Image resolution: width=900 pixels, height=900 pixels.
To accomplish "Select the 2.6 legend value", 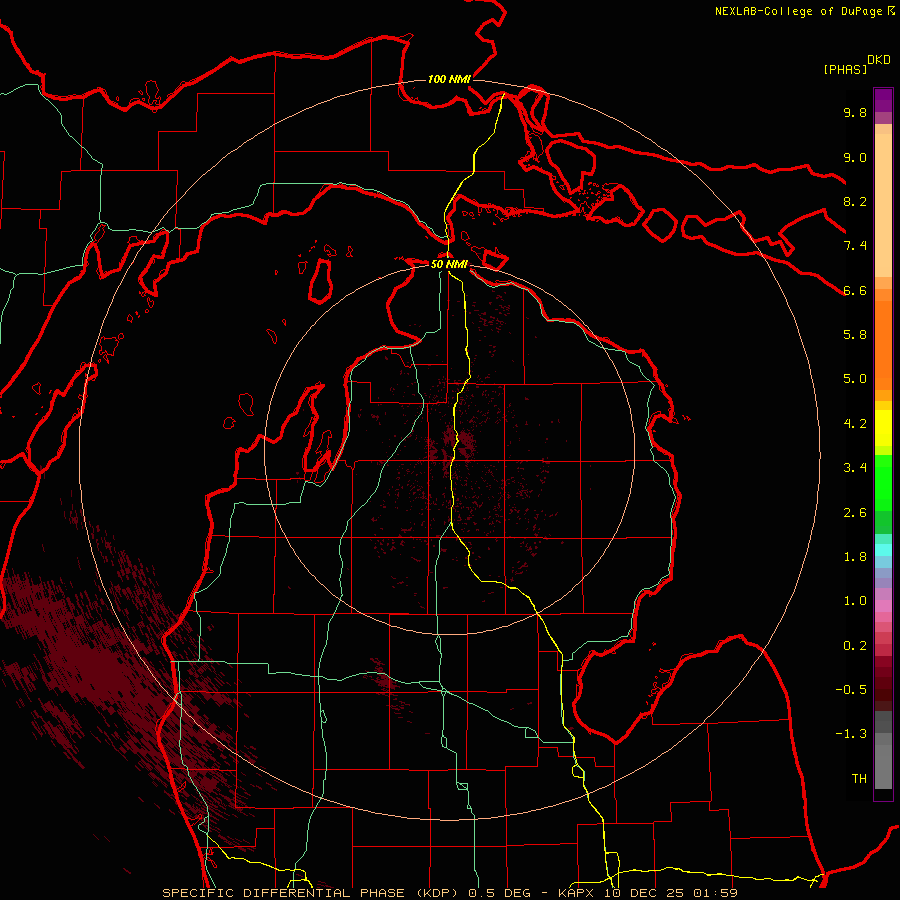I will pyautogui.click(x=855, y=513).
